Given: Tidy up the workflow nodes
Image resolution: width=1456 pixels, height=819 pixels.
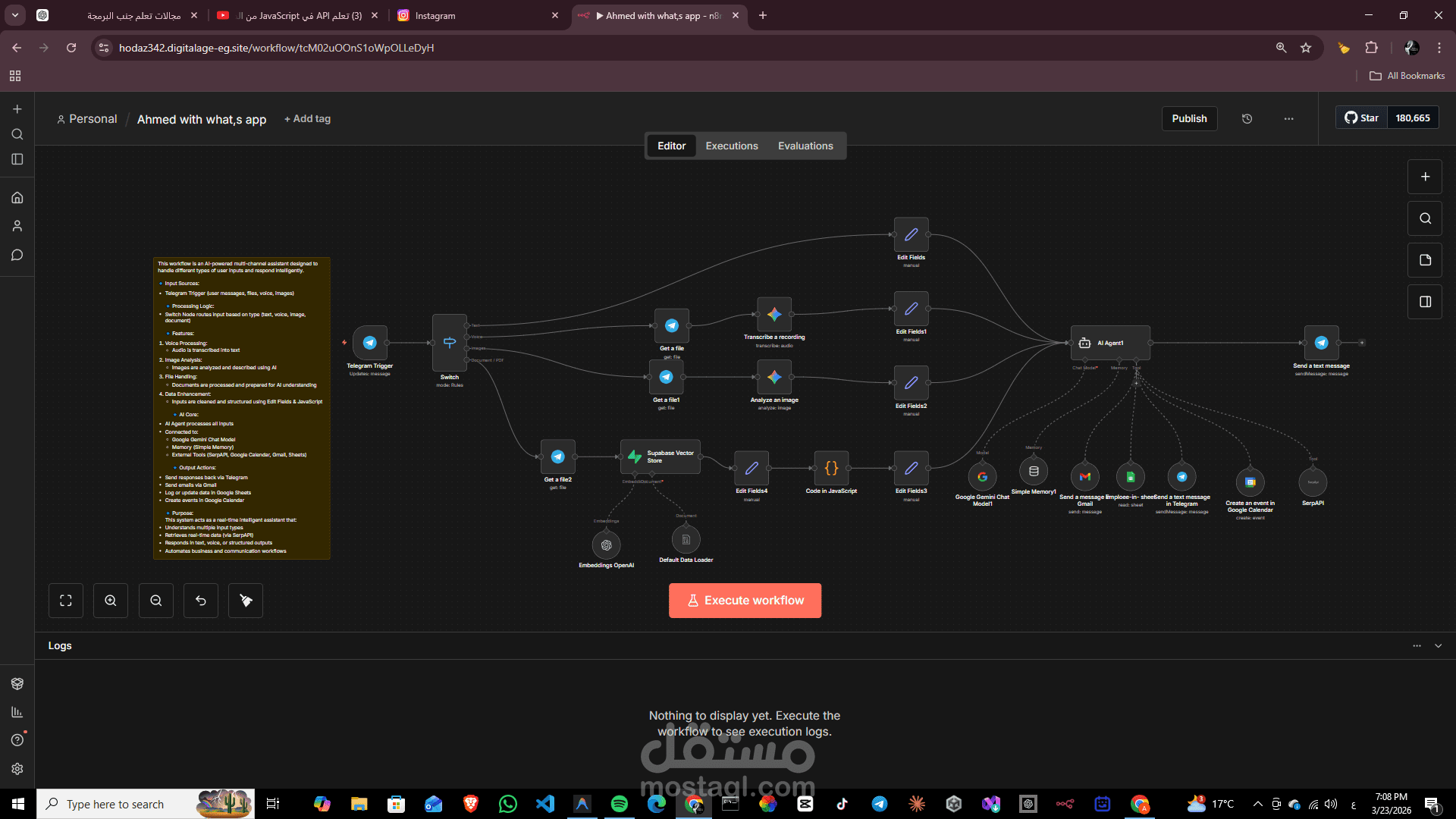Looking at the screenshot, I should tap(246, 601).
